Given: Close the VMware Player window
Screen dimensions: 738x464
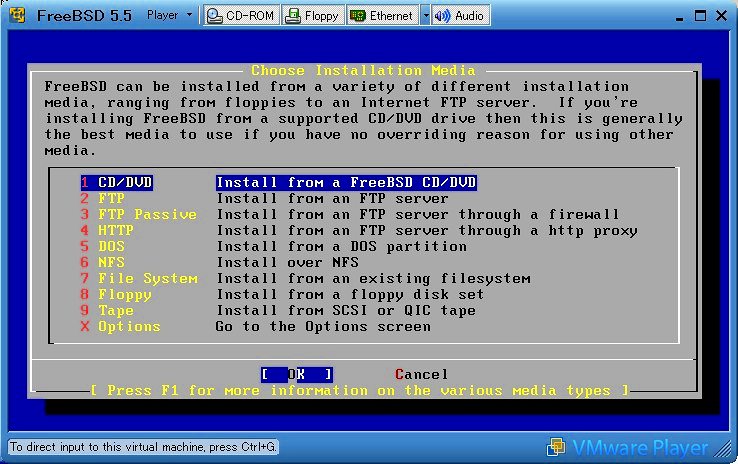Looking at the screenshot, I should coord(720,15).
